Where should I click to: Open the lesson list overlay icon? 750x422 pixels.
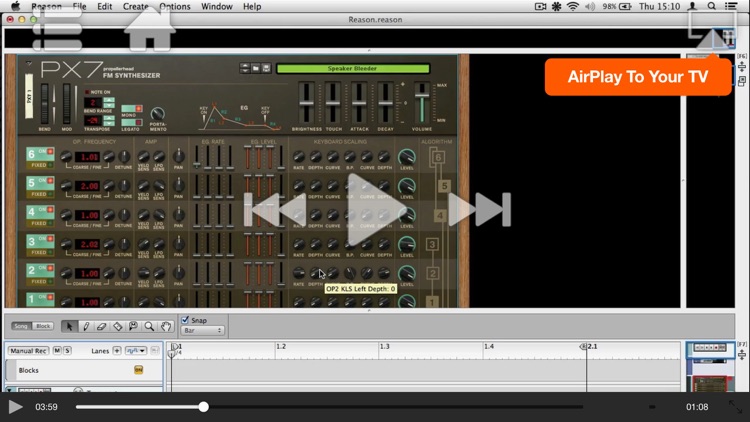[x=57, y=30]
